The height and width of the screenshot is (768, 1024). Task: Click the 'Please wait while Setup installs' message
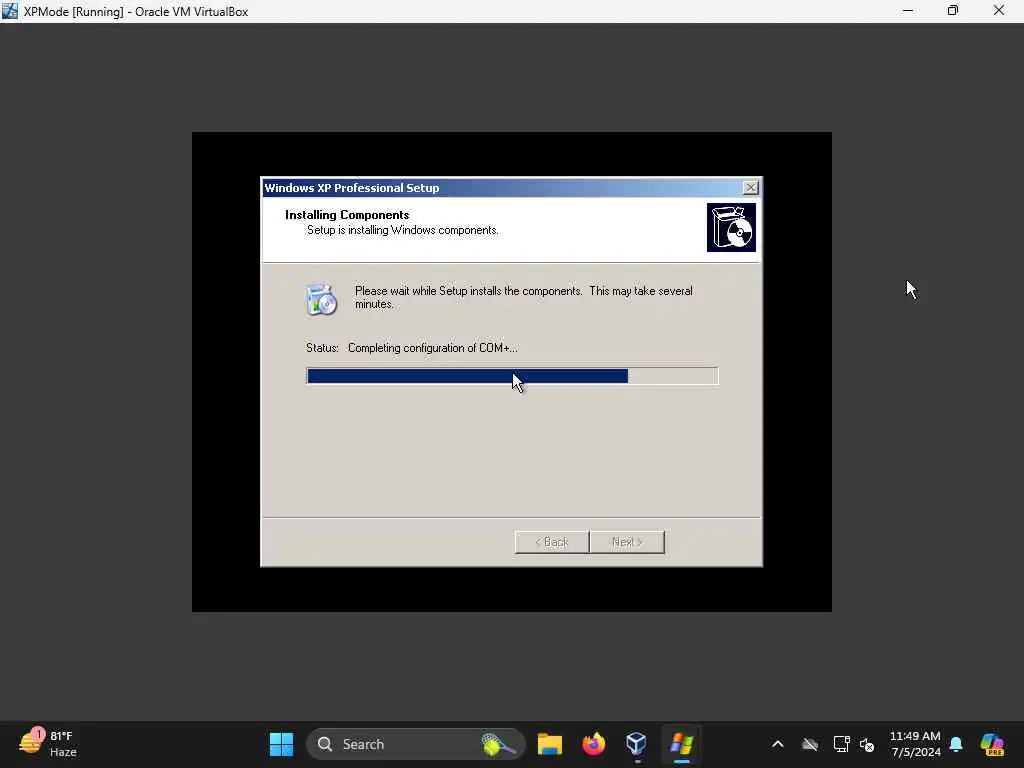(523, 297)
